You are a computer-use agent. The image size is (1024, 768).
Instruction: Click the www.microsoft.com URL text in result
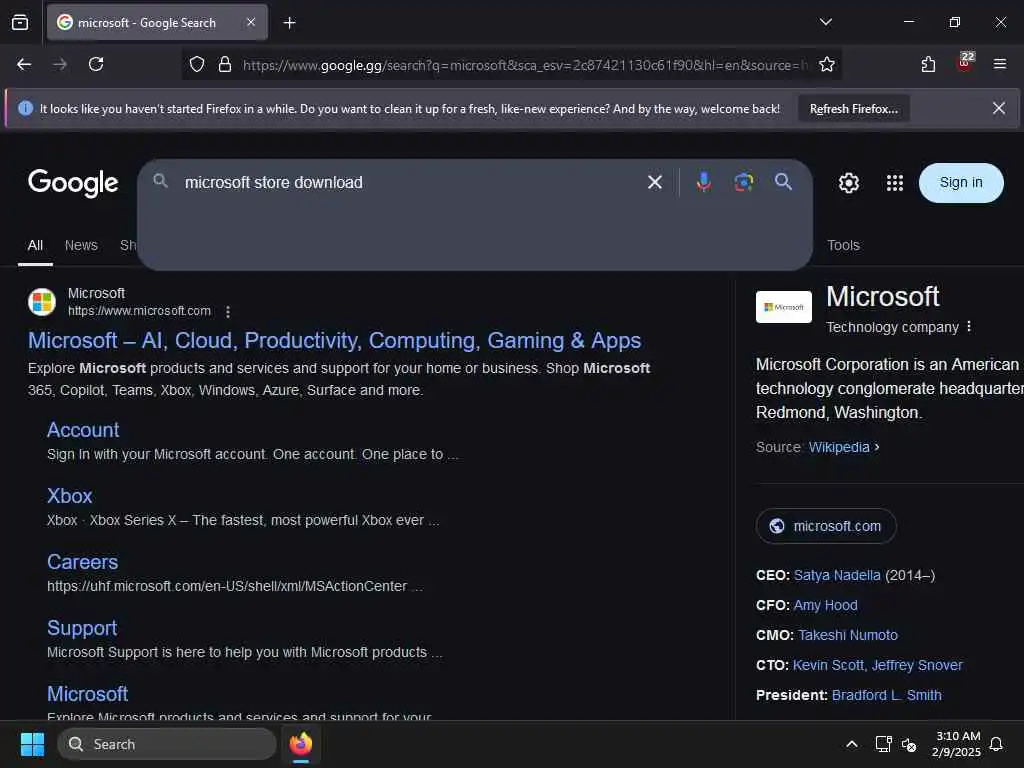click(139, 311)
